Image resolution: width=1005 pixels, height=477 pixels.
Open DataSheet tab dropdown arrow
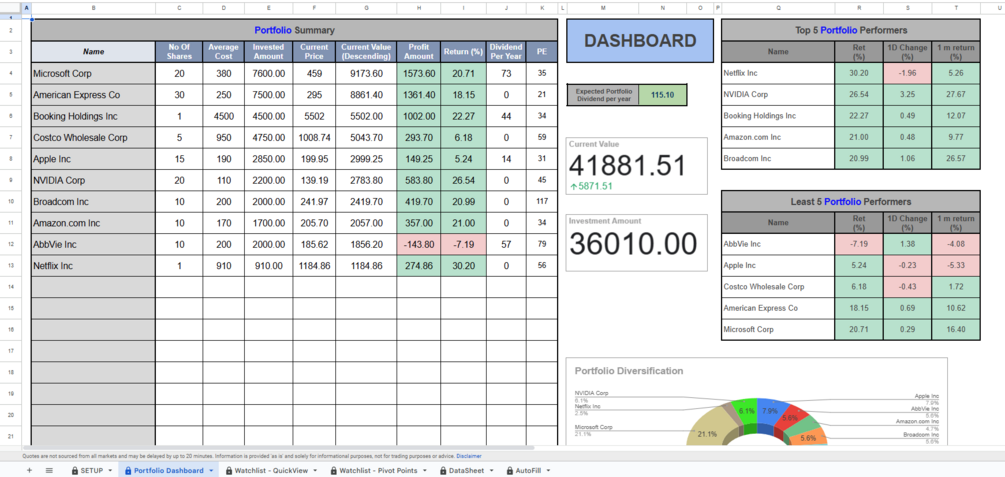coord(490,471)
